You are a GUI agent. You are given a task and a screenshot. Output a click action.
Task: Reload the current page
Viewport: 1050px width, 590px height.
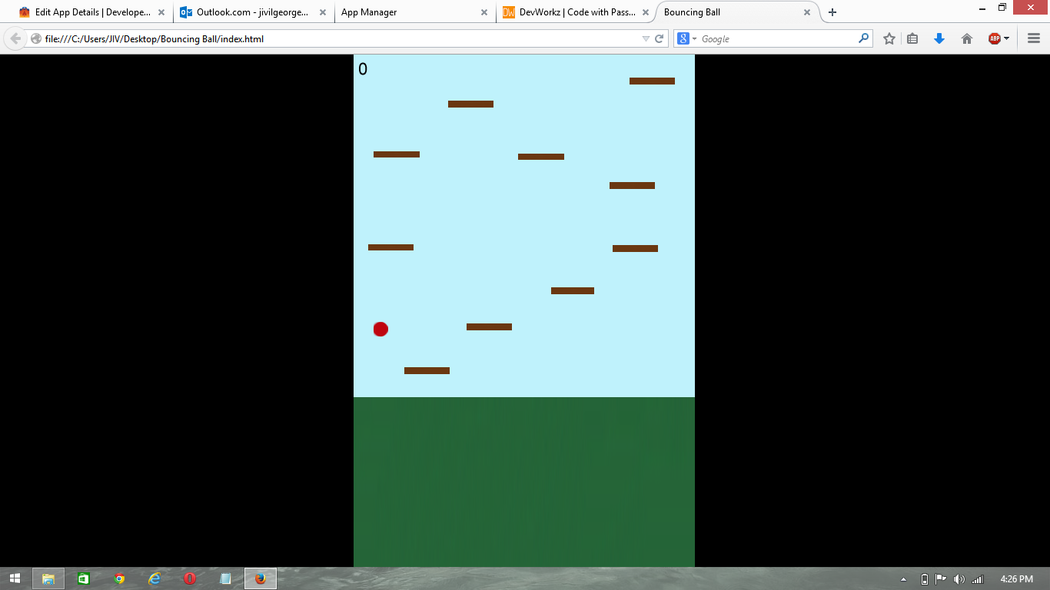coord(659,39)
